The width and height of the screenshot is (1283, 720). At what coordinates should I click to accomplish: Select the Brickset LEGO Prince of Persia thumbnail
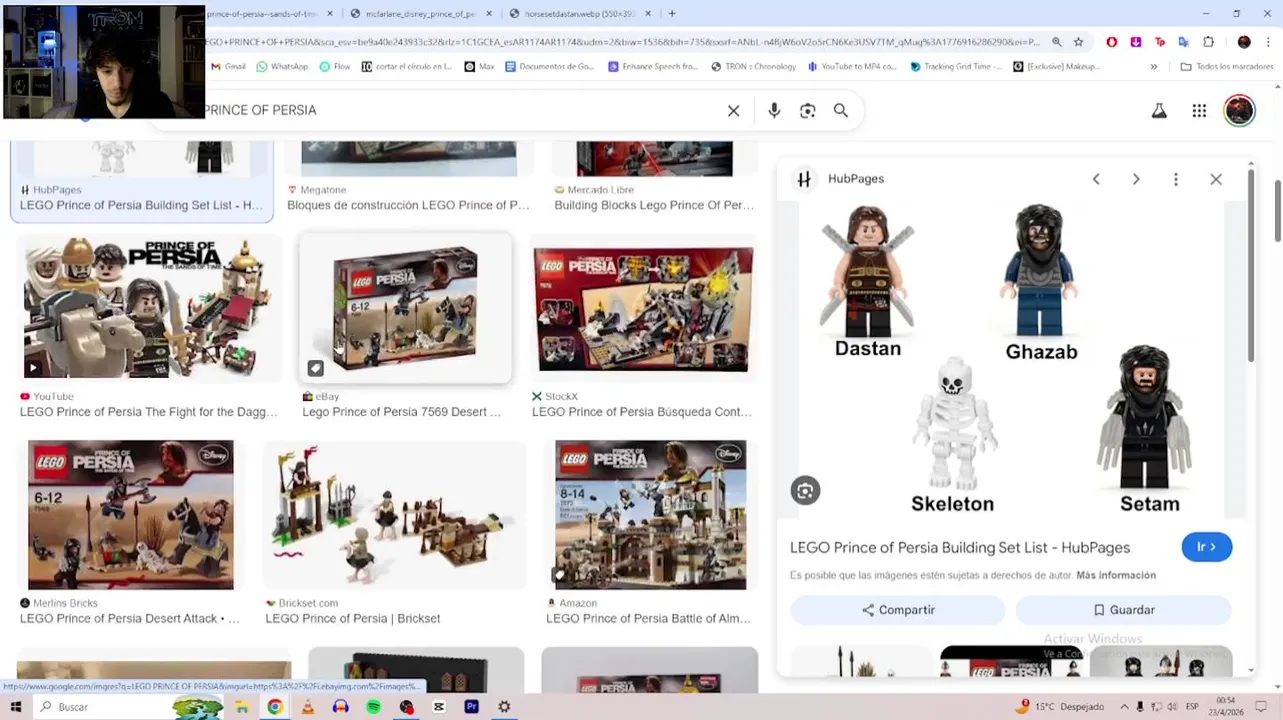tap(394, 515)
